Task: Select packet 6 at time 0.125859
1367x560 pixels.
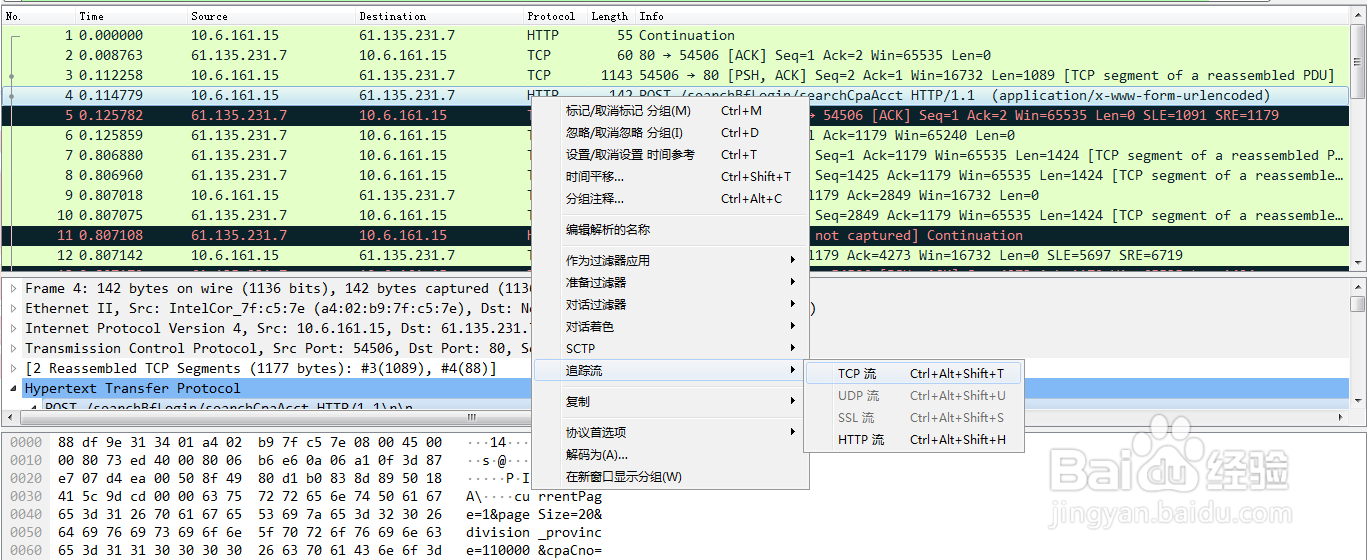Action: point(675,135)
